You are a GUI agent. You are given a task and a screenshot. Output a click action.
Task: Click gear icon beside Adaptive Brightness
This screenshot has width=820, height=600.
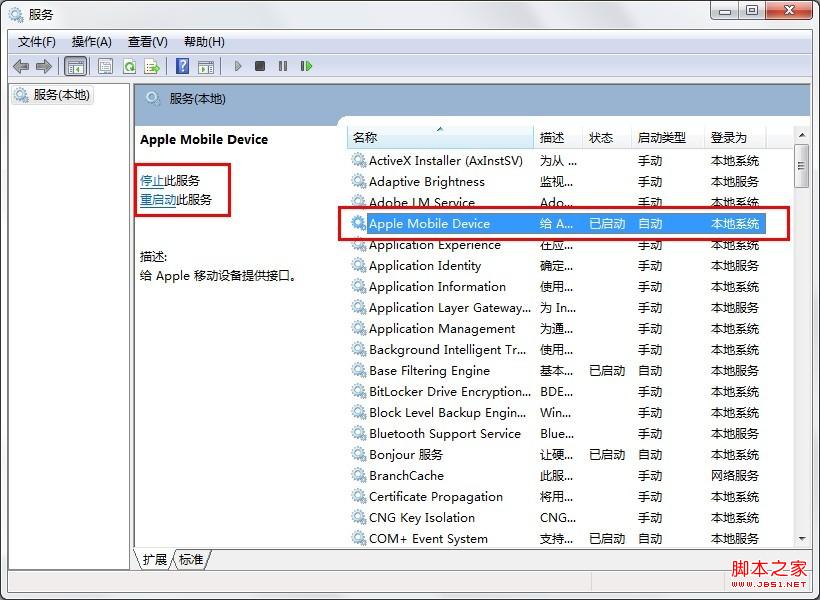(359, 181)
